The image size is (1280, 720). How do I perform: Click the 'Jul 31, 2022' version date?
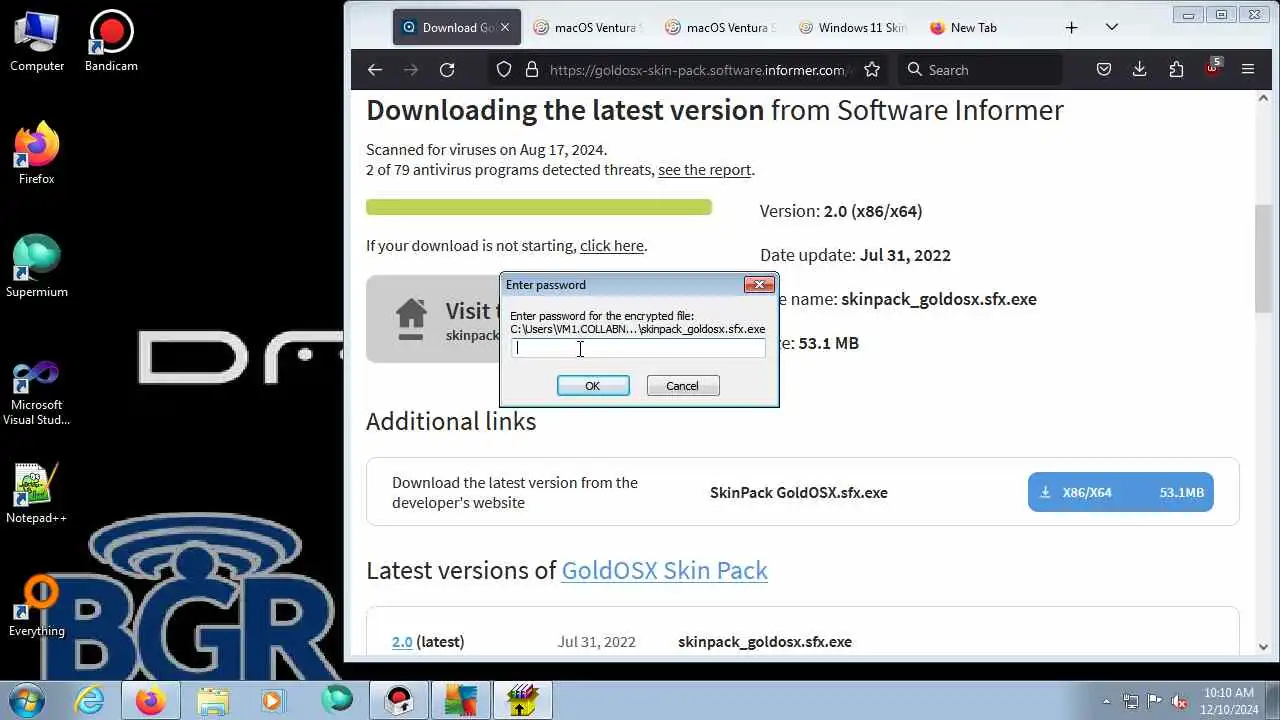(x=597, y=642)
